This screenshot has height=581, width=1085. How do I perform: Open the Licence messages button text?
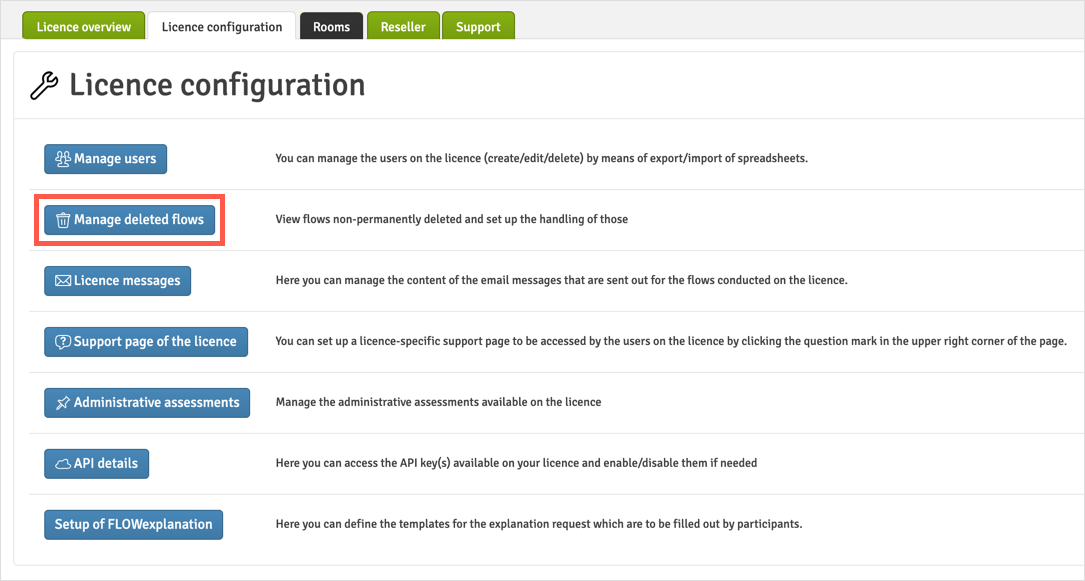[127, 281]
